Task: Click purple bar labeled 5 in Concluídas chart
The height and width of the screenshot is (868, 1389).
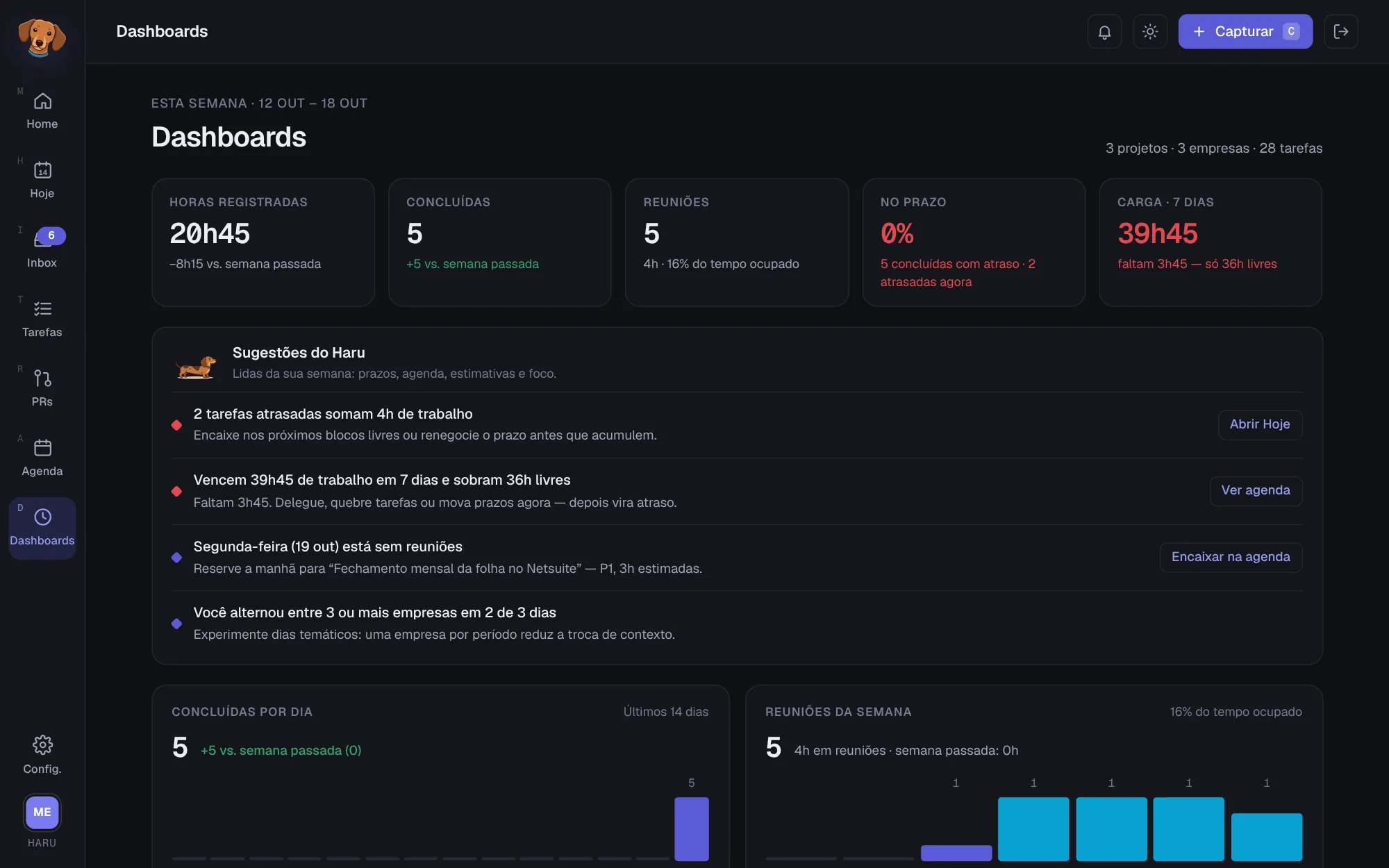Action: [x=692, y=828]
